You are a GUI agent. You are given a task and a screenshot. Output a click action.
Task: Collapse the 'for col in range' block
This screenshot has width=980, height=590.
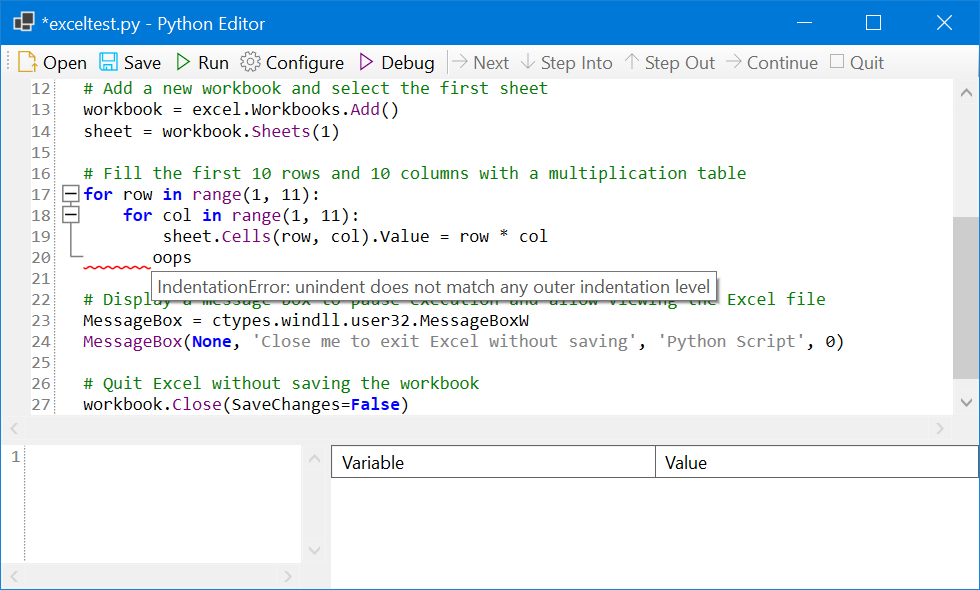(71, 215)
